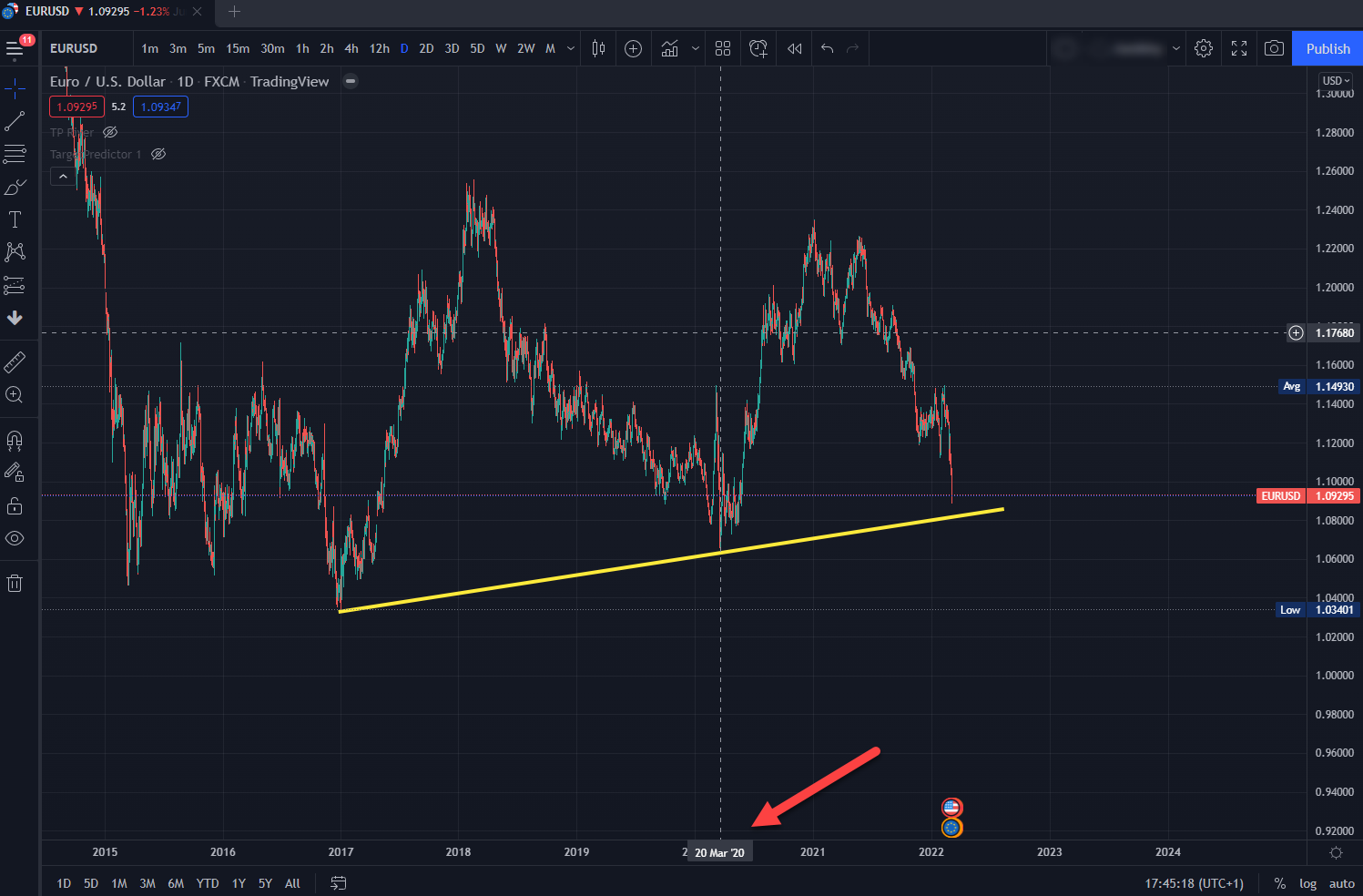The width and height of the screenshot is (1363, 896).
Task: Toggle stay in drawing mode
Action: [15, 473]
